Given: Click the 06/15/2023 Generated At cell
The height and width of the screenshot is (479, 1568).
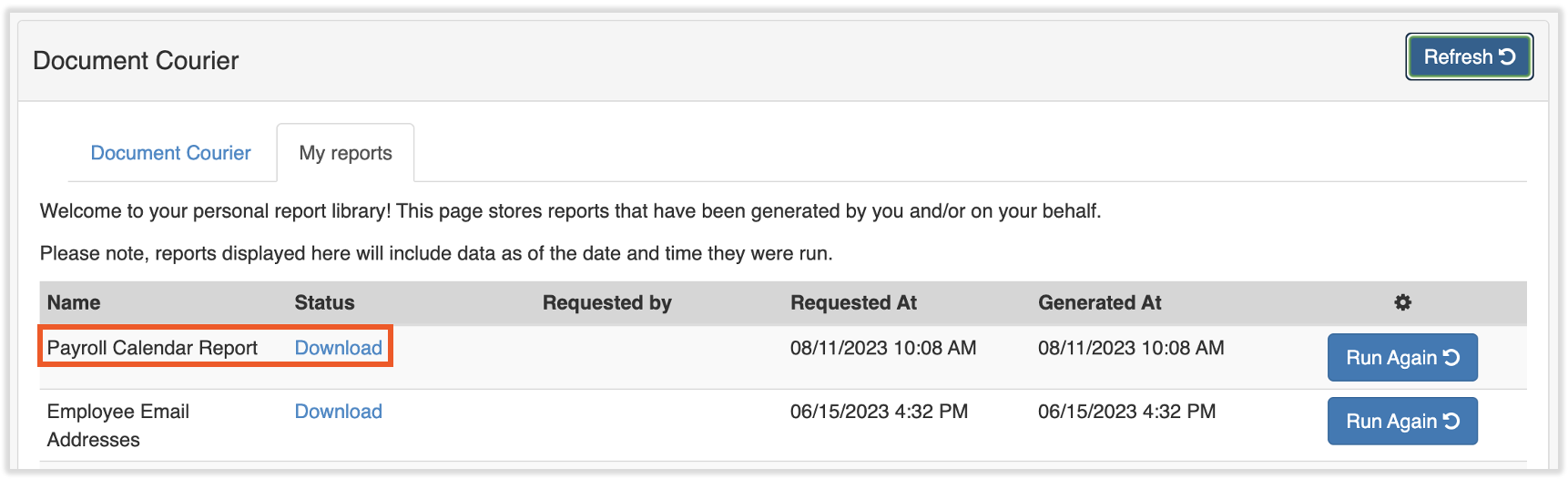Looking at the screenshot, I should point(1126,412).
